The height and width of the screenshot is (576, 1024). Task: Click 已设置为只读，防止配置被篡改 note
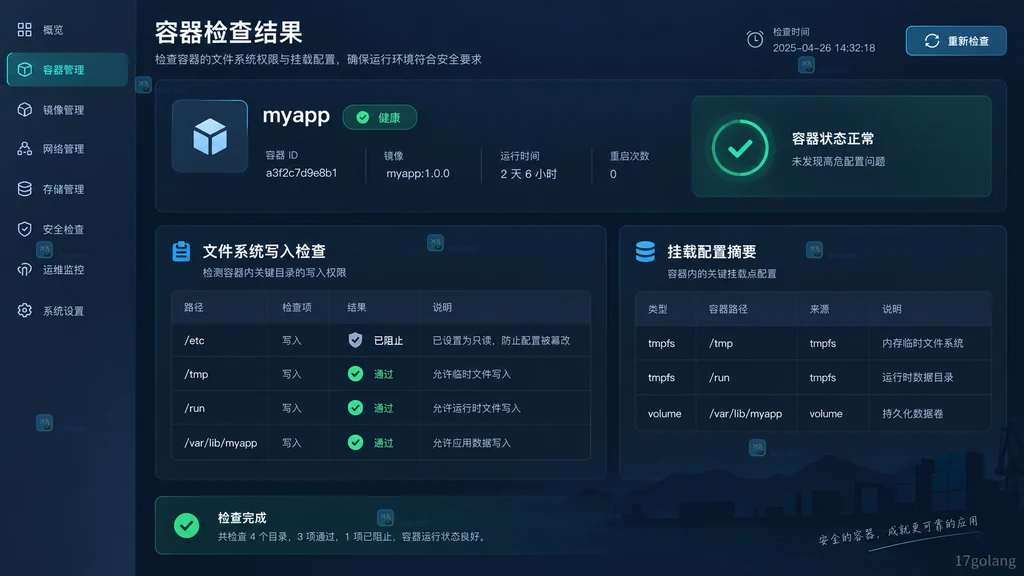501,340
